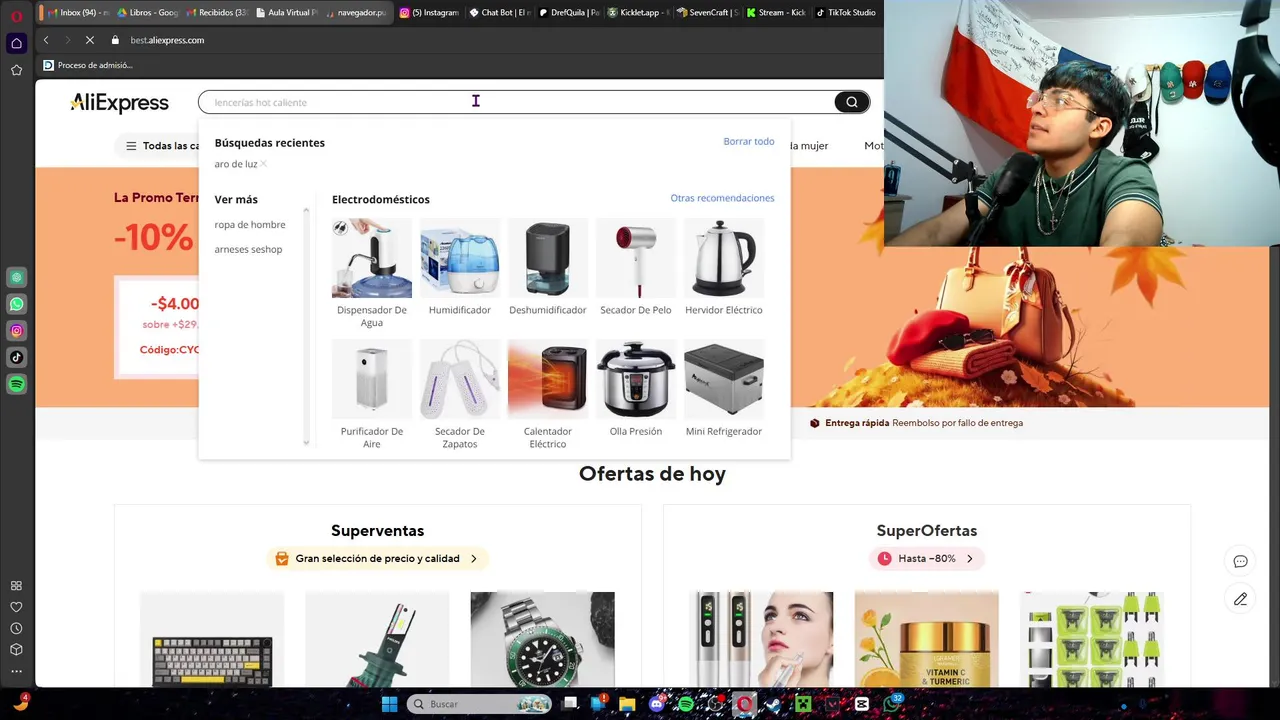
Task: Choose 'arneses seshop' suggestion
Action: [x=248, y=250]
